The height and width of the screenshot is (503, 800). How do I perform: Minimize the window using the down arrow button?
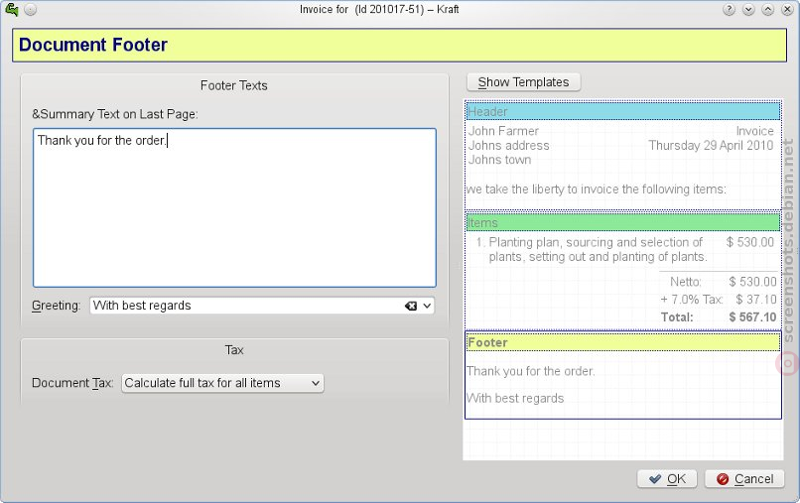tap(748, 10)
